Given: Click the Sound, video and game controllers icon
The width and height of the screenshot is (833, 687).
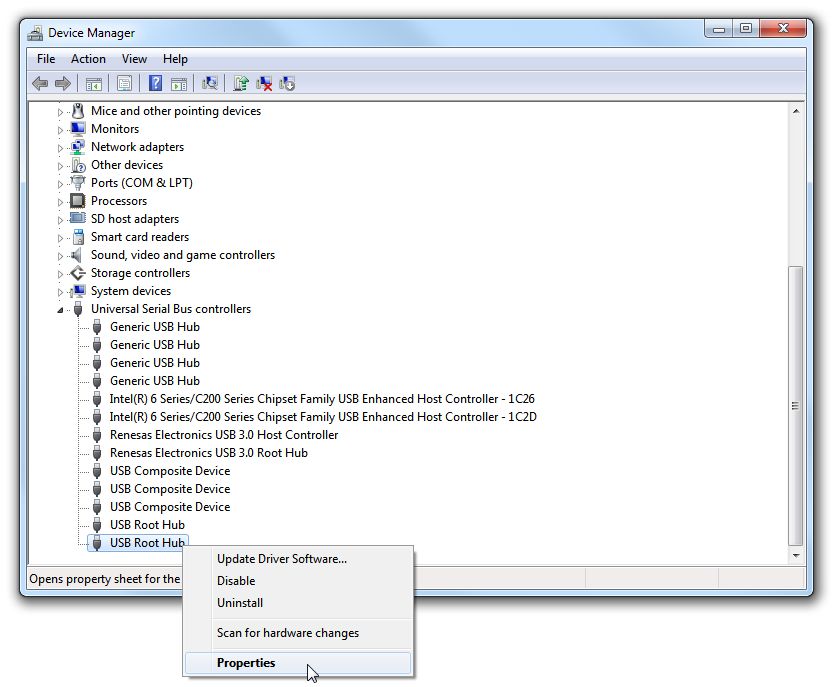Looking at the screenshot, I should point(77,255).
